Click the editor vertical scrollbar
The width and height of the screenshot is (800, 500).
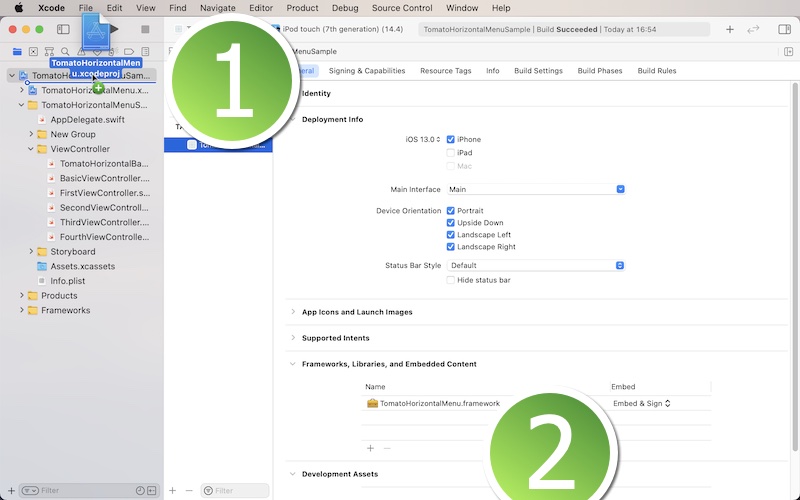click(795, 265)
